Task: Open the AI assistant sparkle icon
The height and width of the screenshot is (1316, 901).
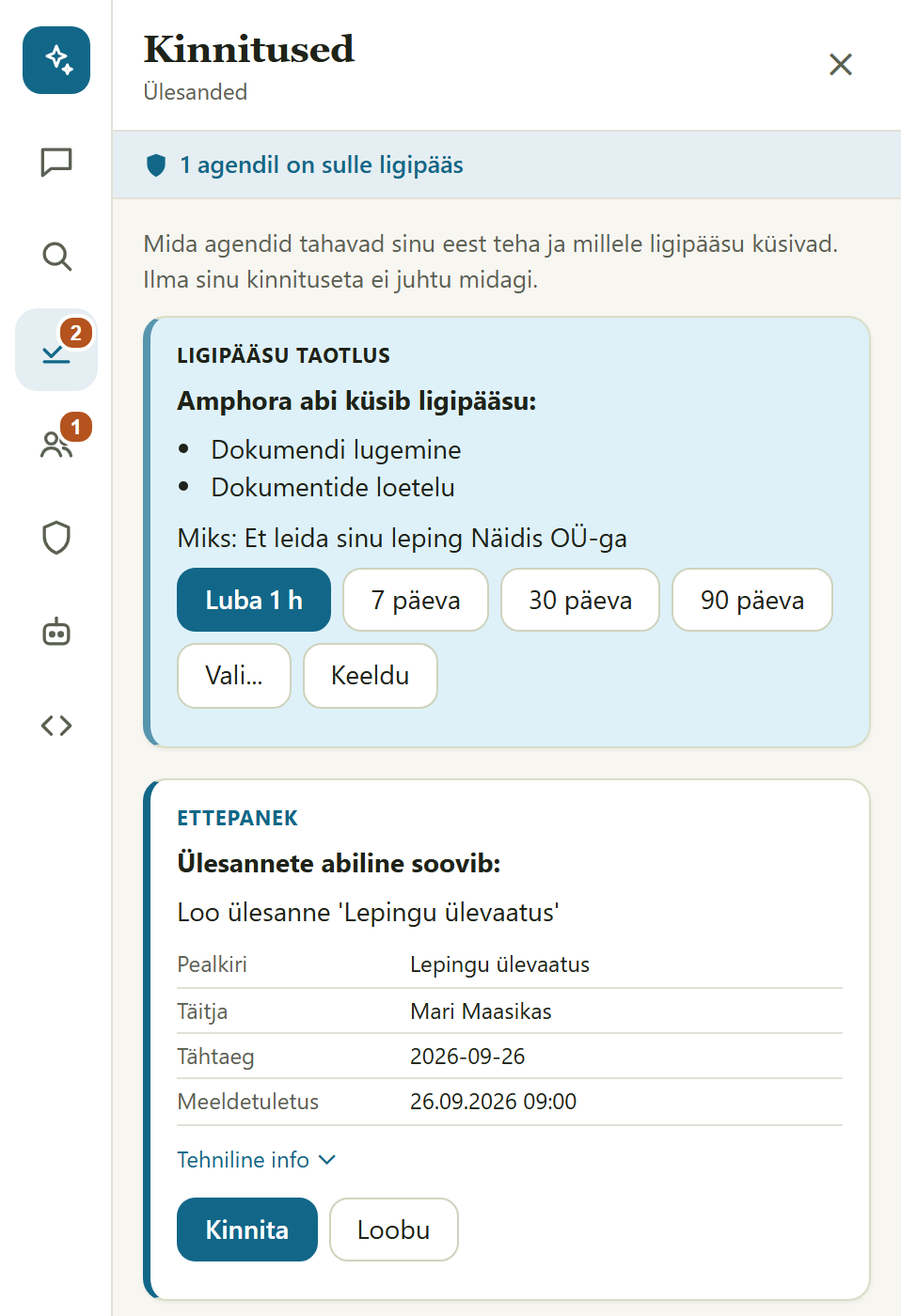Action: tap(56, 60)
